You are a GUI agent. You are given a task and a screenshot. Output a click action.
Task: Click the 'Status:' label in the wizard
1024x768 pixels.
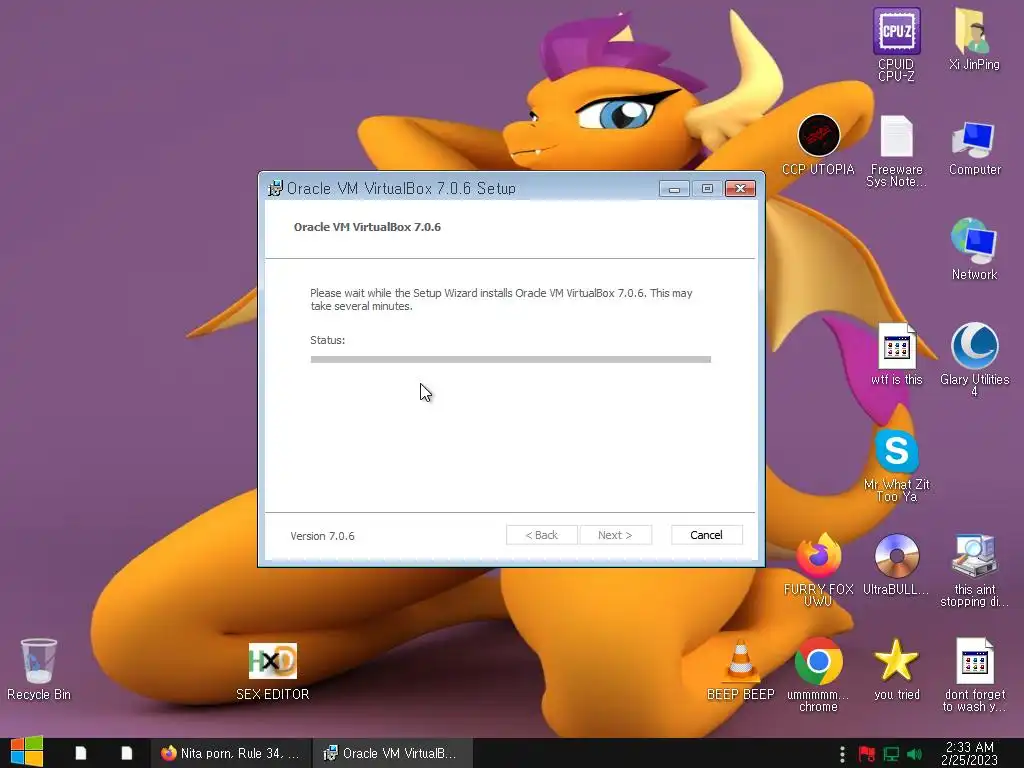328,340
